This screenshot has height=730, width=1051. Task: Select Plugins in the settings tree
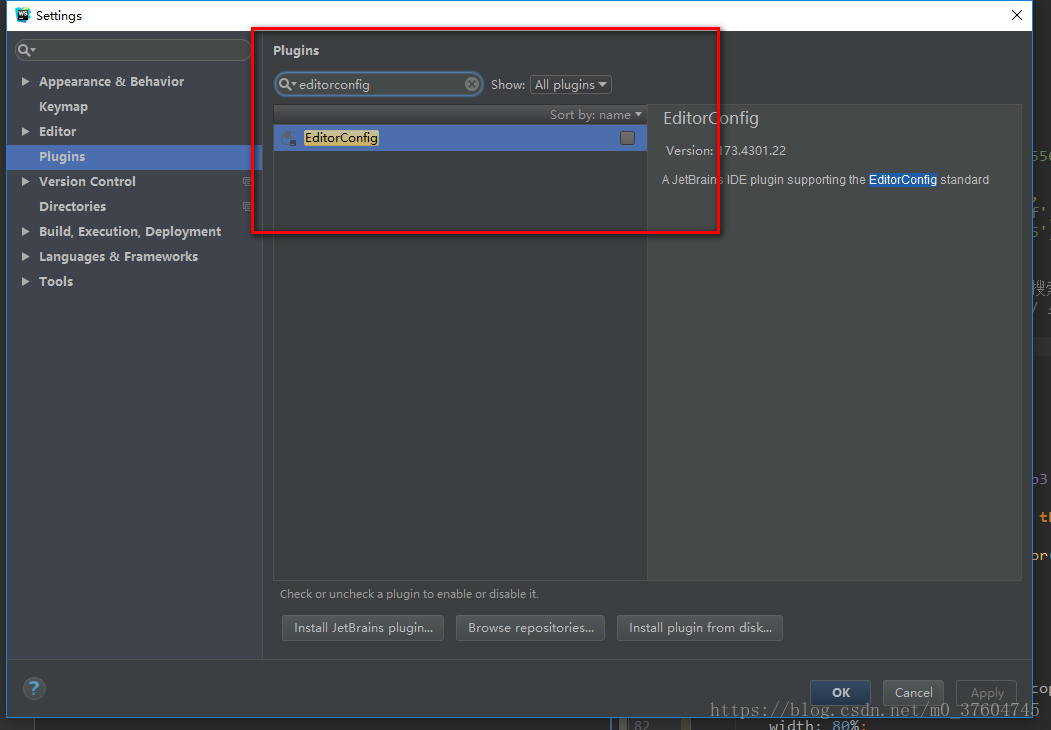(134, 157)
